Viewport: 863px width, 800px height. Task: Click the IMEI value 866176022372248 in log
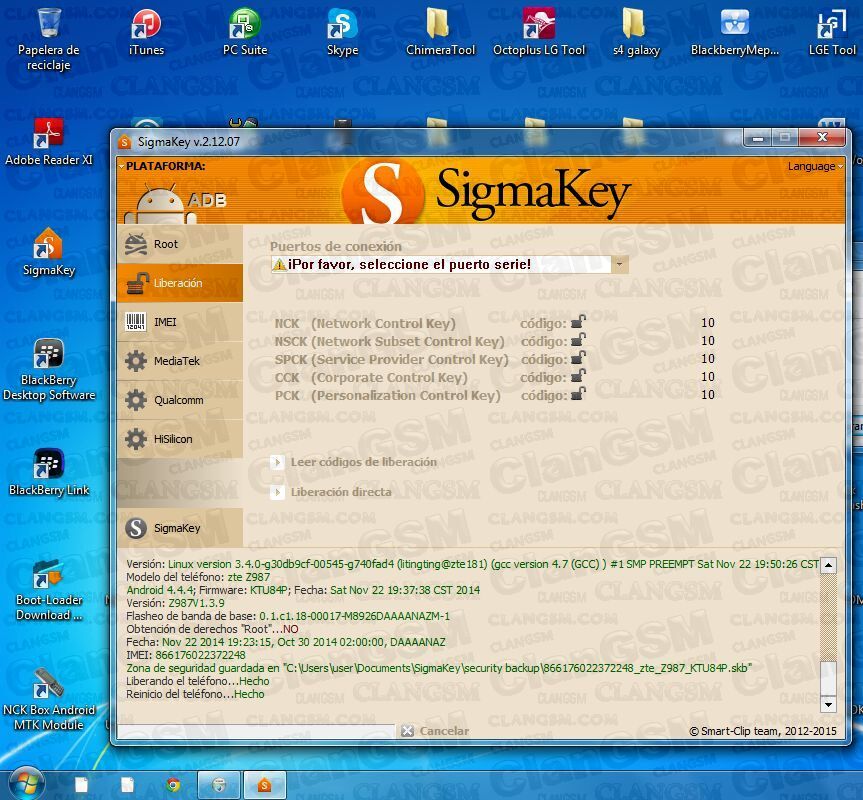[200, 655]
